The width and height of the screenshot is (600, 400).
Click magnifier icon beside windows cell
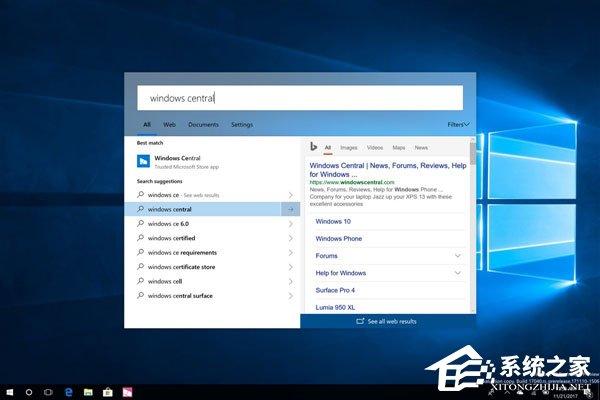(x=140, y=281)
